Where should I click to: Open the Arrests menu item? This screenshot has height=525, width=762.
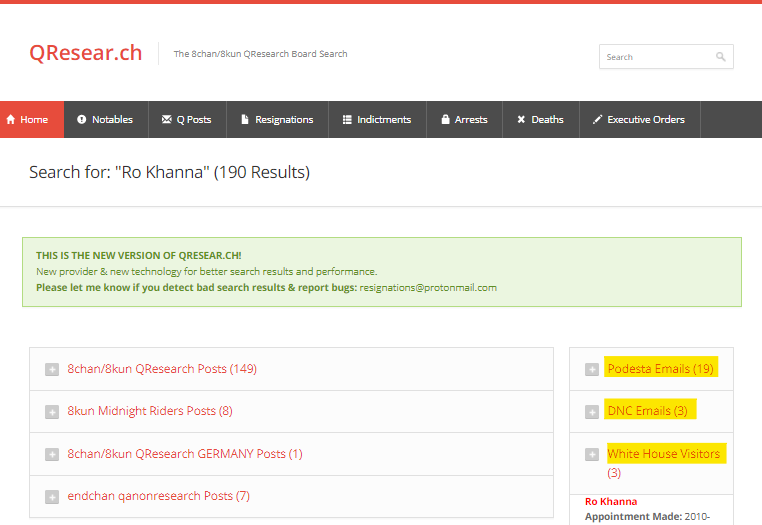click(x=464, y=120)
